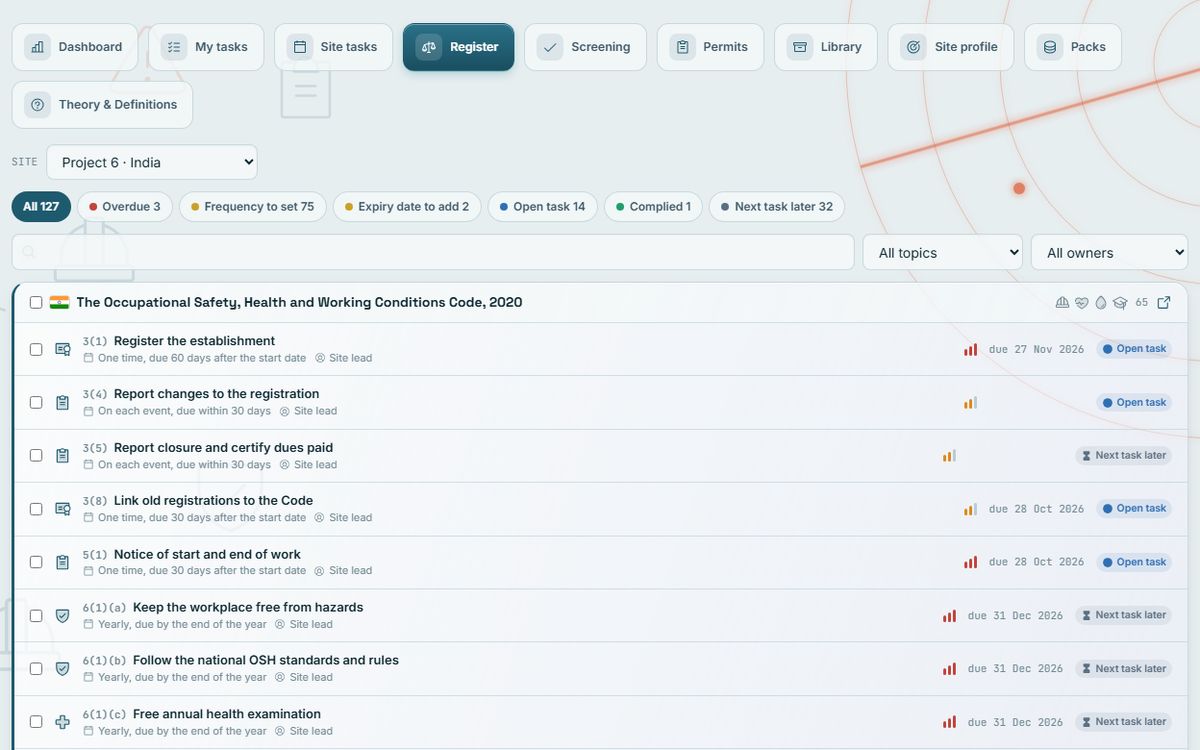The image size is (1200, 750).
Task: Click the orange priority bars on Report changes to the registration
Action: coord(971,402)
